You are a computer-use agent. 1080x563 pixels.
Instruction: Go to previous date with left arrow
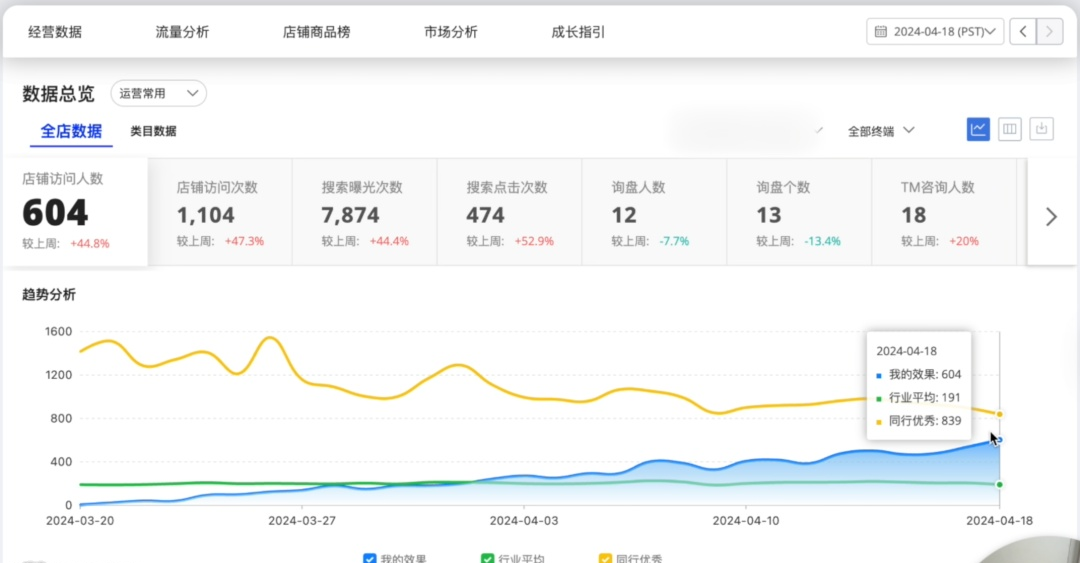click(x=1023, y=32)
